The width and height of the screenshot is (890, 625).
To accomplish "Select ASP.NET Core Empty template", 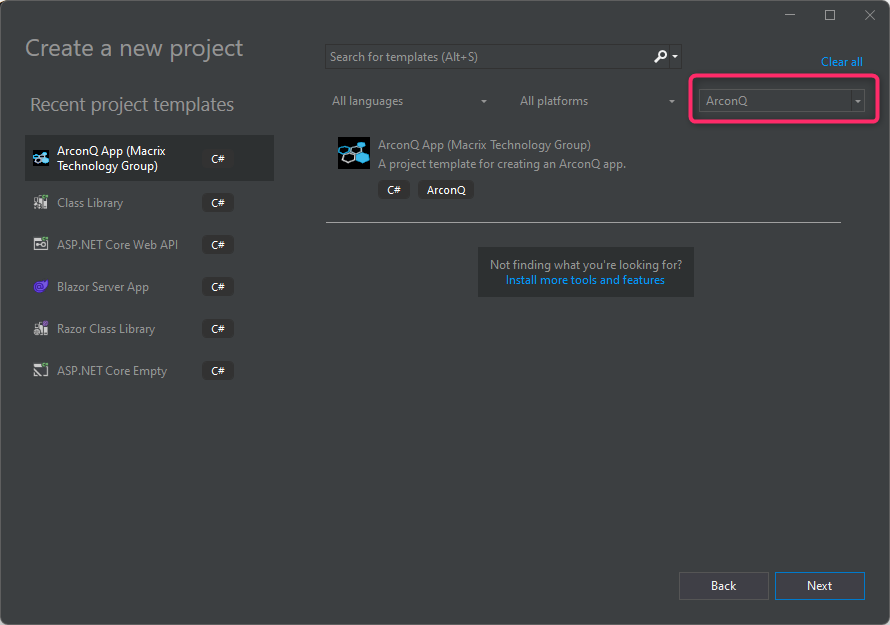I will point(149,371).
